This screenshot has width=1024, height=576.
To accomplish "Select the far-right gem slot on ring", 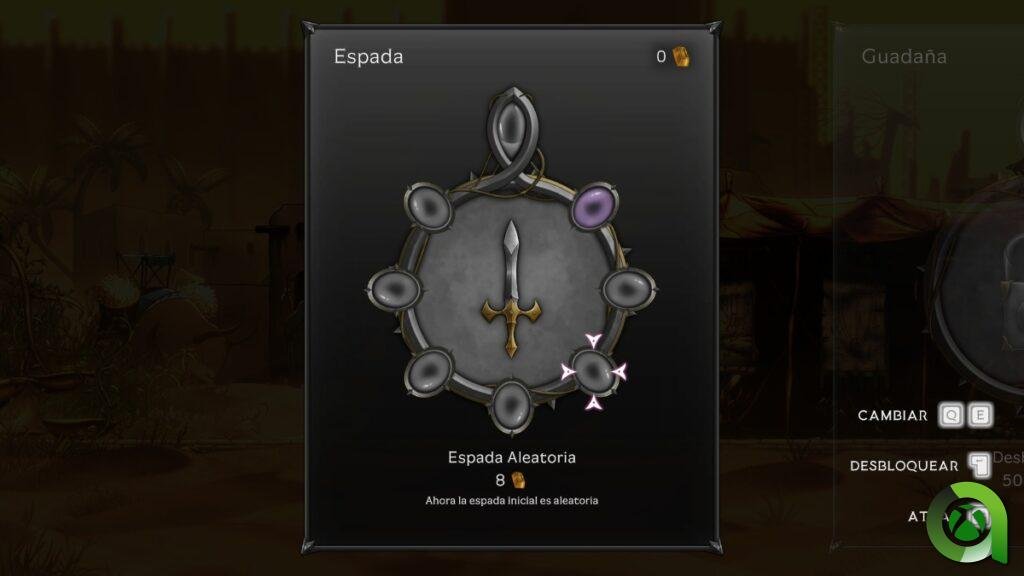I will (628, 288).
